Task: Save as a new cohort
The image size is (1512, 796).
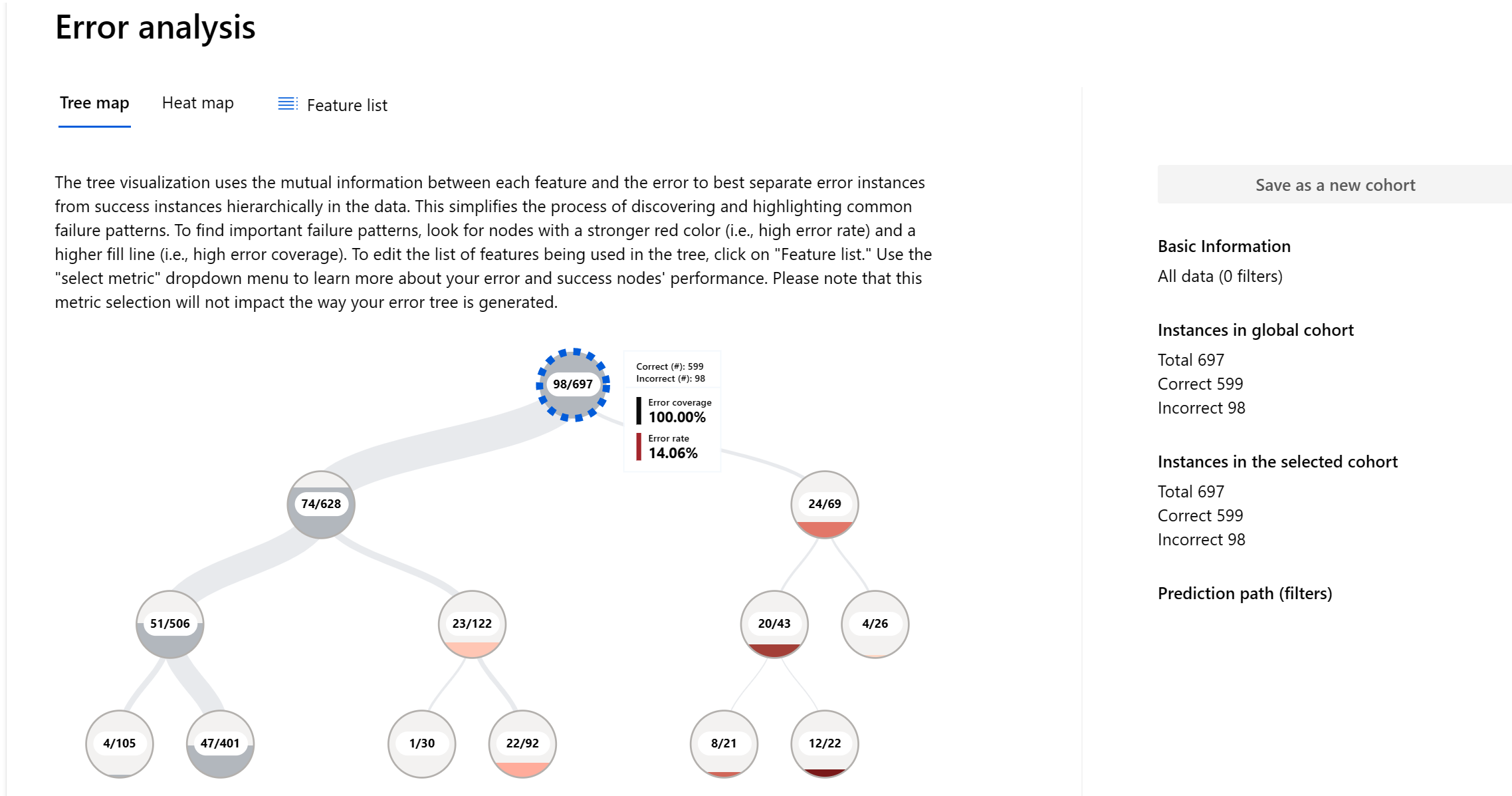Action: click(1334, 185)
